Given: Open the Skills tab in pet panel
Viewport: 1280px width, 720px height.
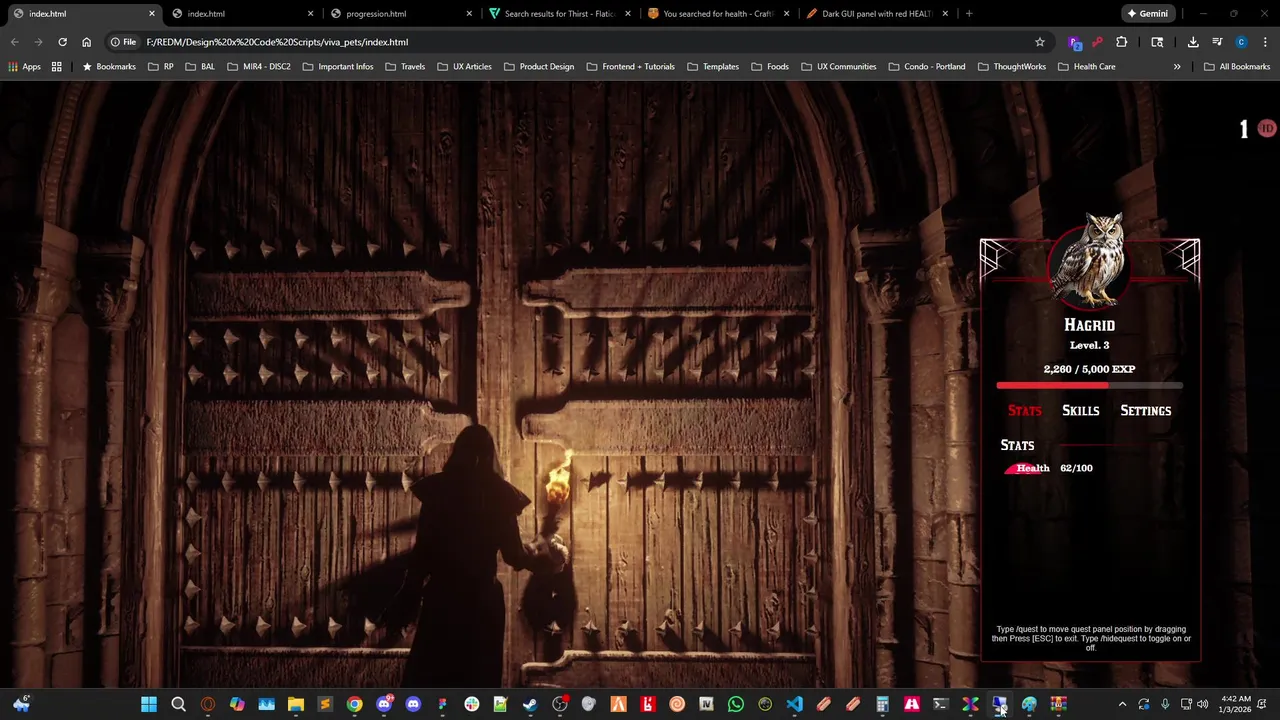Looking at the screenshot, I should [1080, 411].
